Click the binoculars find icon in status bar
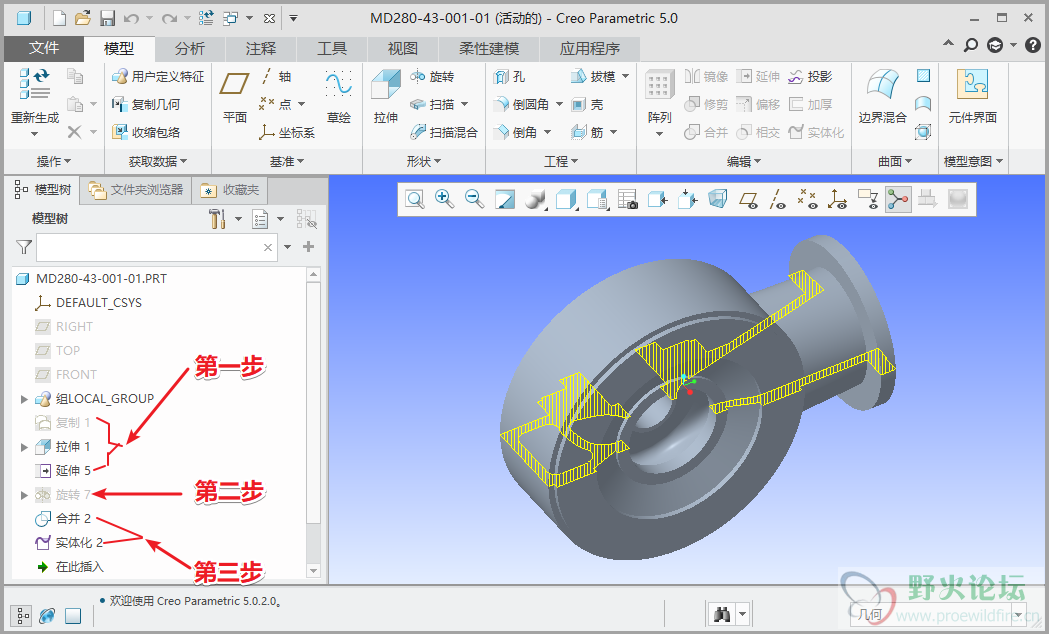Viewport: 1049px width, 634px height. [x=722, y=614]
